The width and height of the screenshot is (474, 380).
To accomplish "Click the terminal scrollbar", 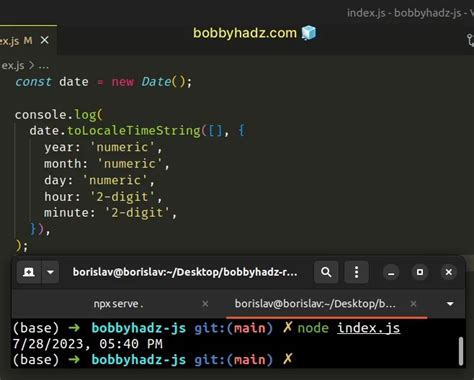I will 461,351.
